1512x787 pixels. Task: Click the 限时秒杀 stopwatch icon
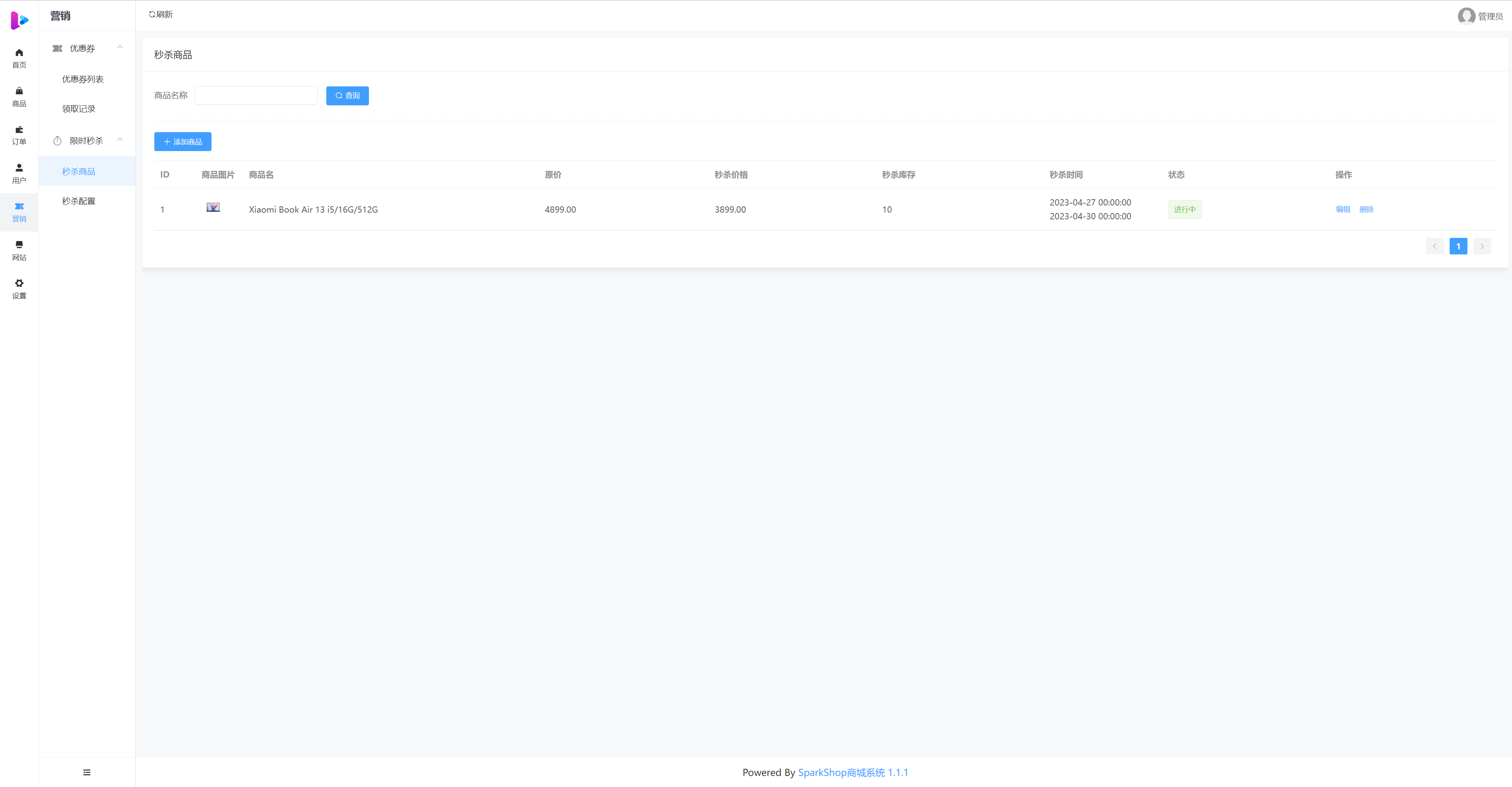coord(58,141)
